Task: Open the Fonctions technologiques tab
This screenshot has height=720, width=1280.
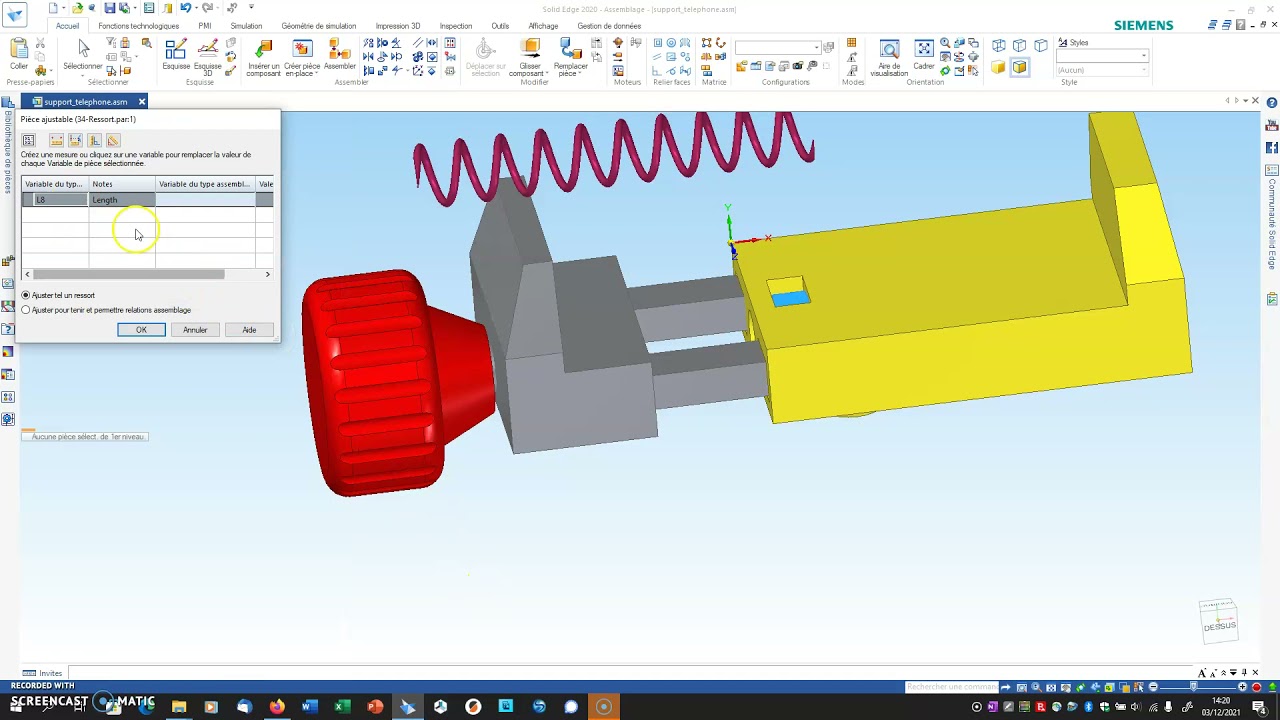Action: [139, 26]
